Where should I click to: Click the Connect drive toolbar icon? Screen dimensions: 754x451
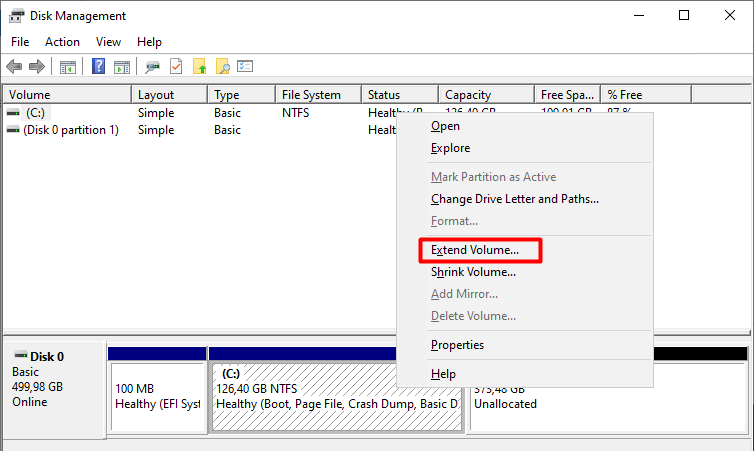(x=152, y=67)
